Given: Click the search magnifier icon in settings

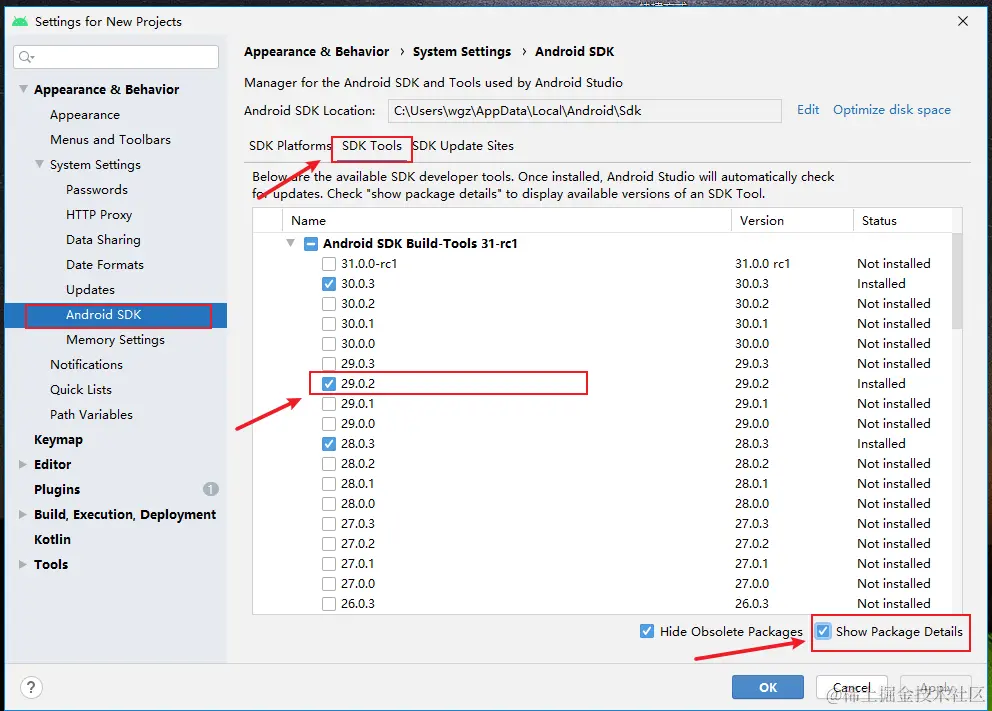Looking at the screenshot, I should point(25,57).
